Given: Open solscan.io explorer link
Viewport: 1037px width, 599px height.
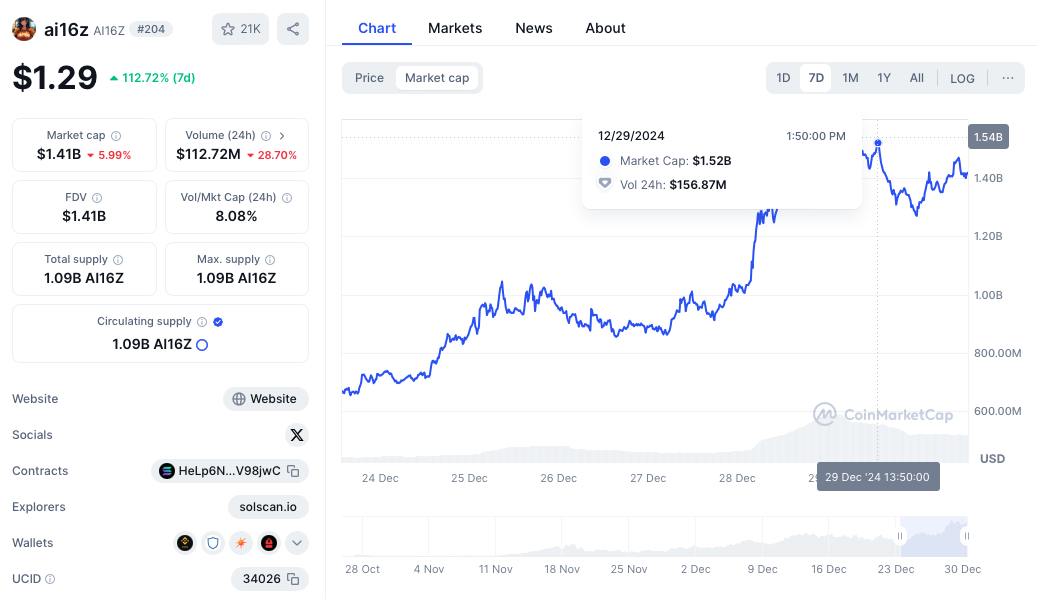Looking at the screenshot, I should coord(268,507).
